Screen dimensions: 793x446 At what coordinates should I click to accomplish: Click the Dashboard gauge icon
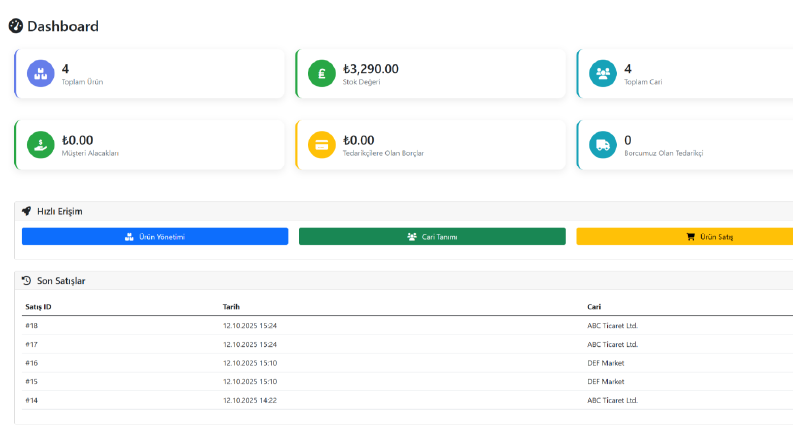tap(16, 26)
